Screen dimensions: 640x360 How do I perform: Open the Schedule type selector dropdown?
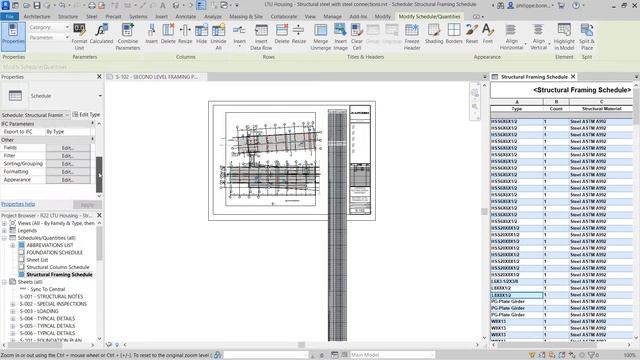click(x=100, y=96)
